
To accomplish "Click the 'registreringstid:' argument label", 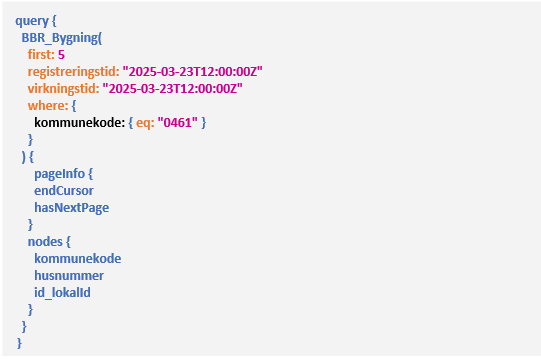I will tap(73, 72).
